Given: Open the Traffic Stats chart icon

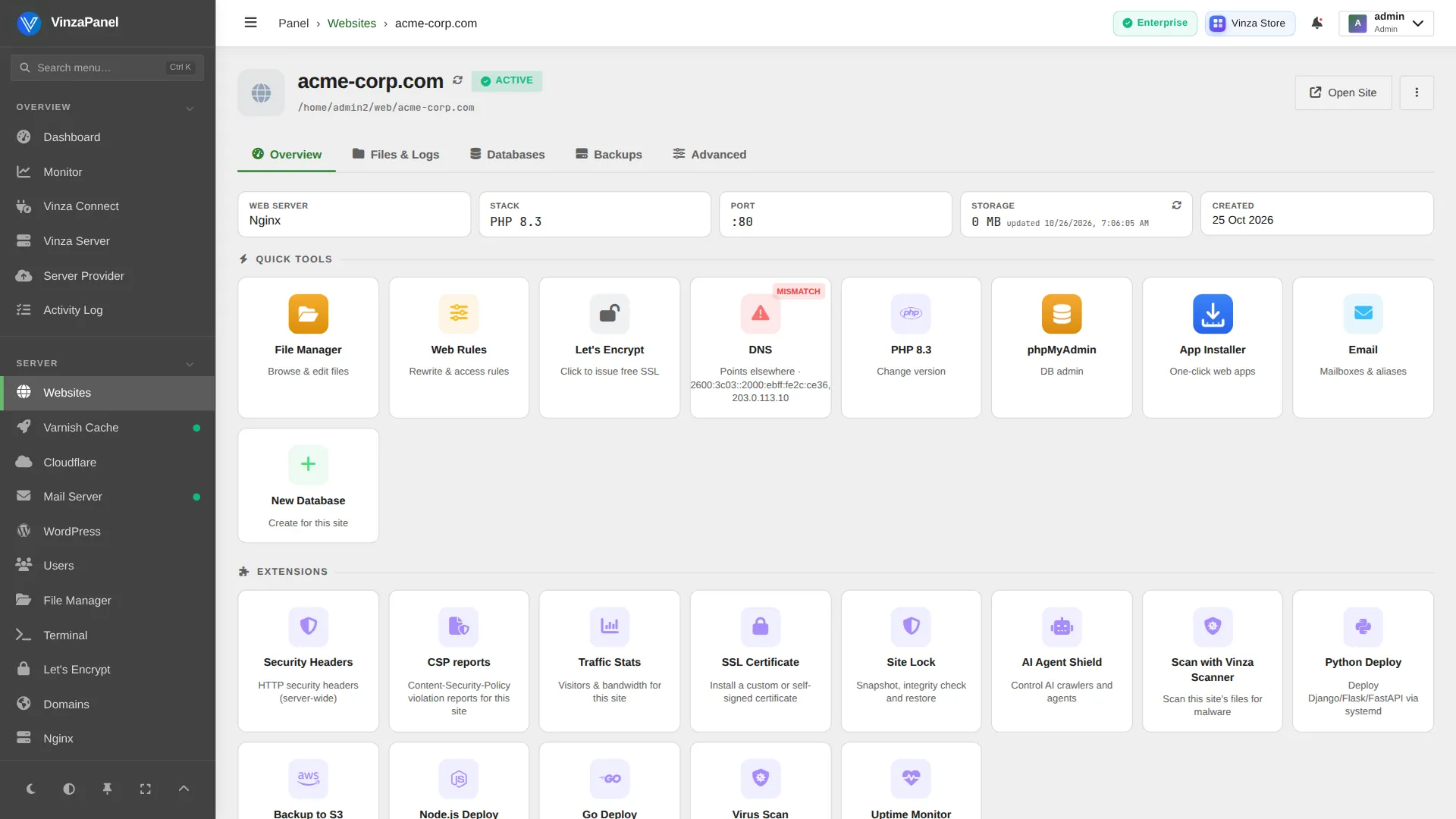Looking at the screenshot, I should coord(610,626).
